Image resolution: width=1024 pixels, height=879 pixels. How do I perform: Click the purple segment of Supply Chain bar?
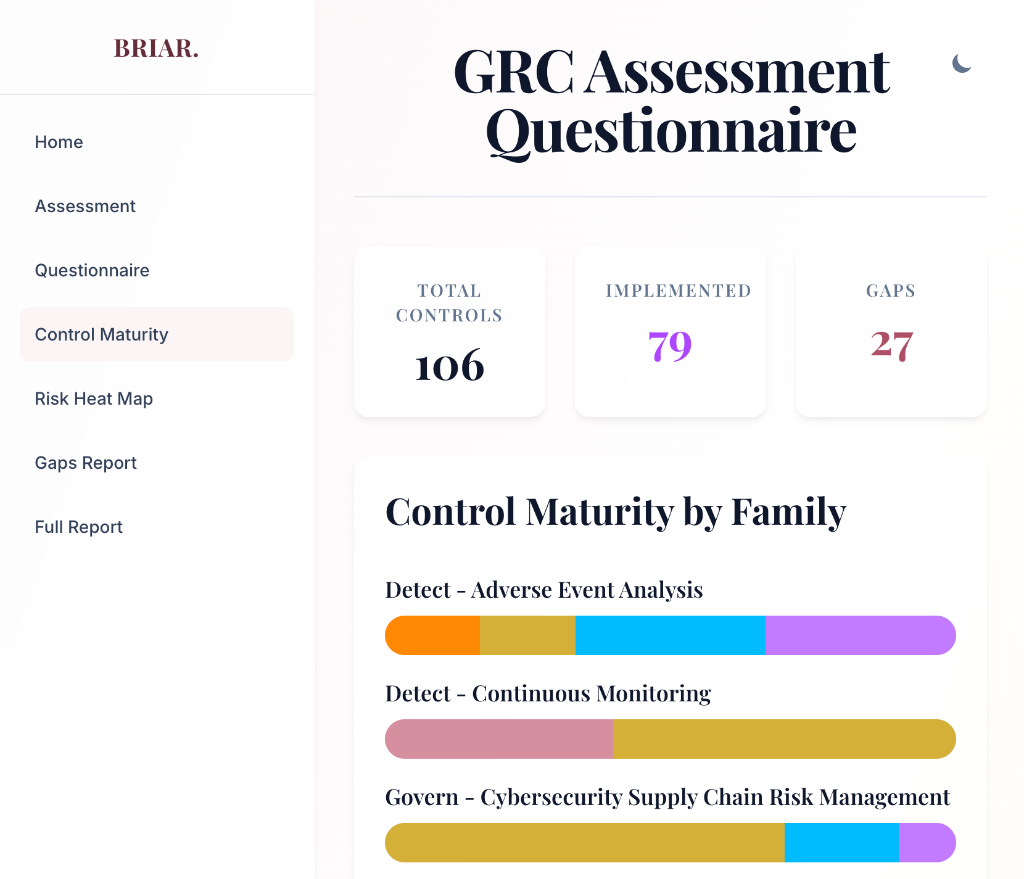(x=927, y=843)
